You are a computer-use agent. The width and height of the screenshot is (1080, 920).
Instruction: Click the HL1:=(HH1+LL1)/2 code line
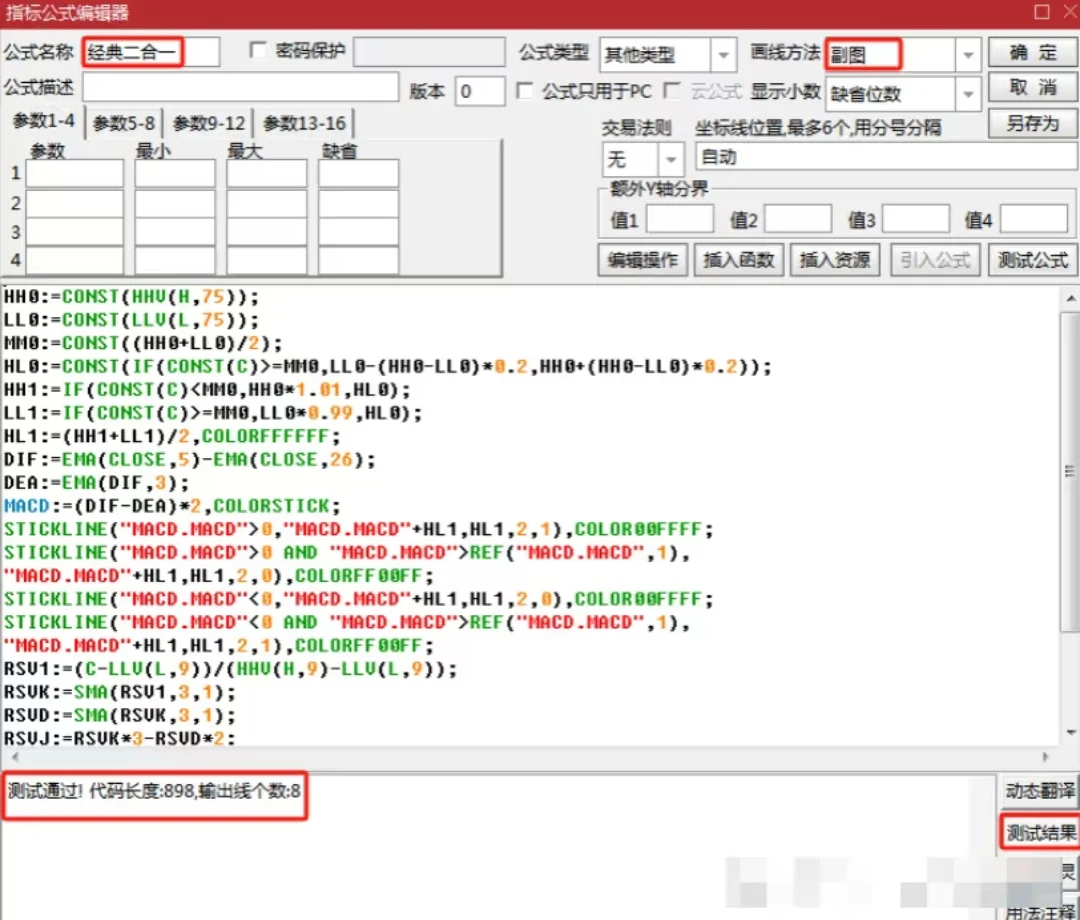[x=172, y=437]
